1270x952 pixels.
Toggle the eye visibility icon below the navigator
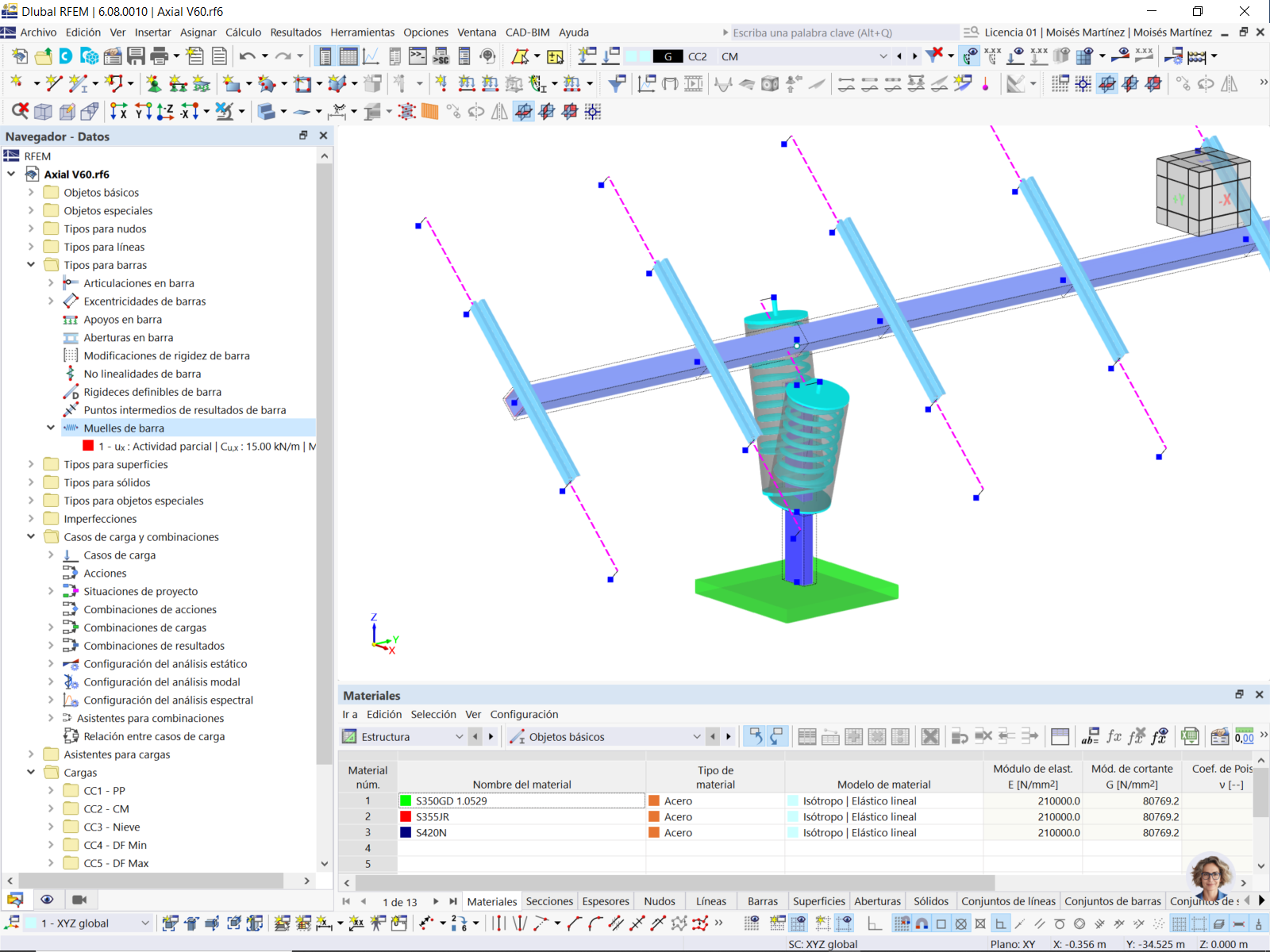pyautogui.click(x=47, y=899)
